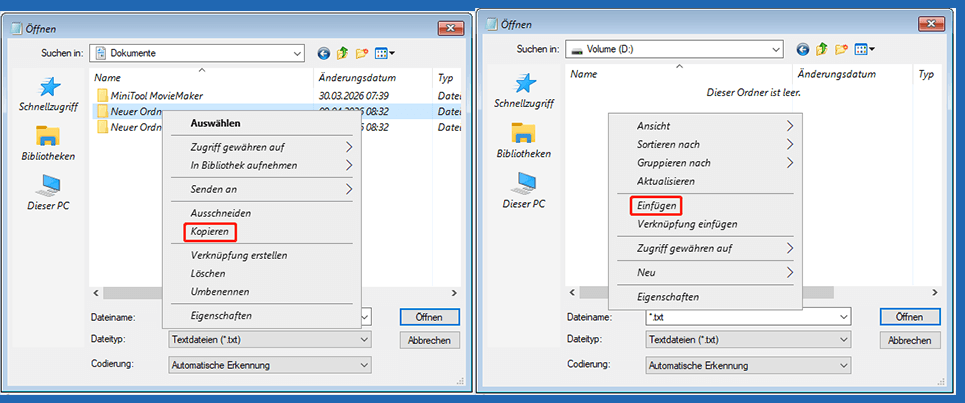Viewport: 965px width, 403px height.
Task: Click back arrow icon in left Öffnen window
Action: [324, 54]
